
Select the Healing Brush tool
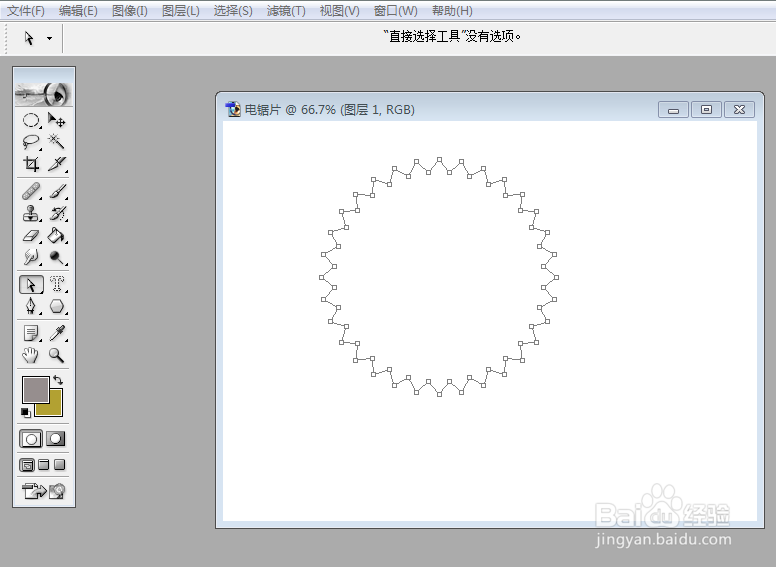(x=31, y=191)
